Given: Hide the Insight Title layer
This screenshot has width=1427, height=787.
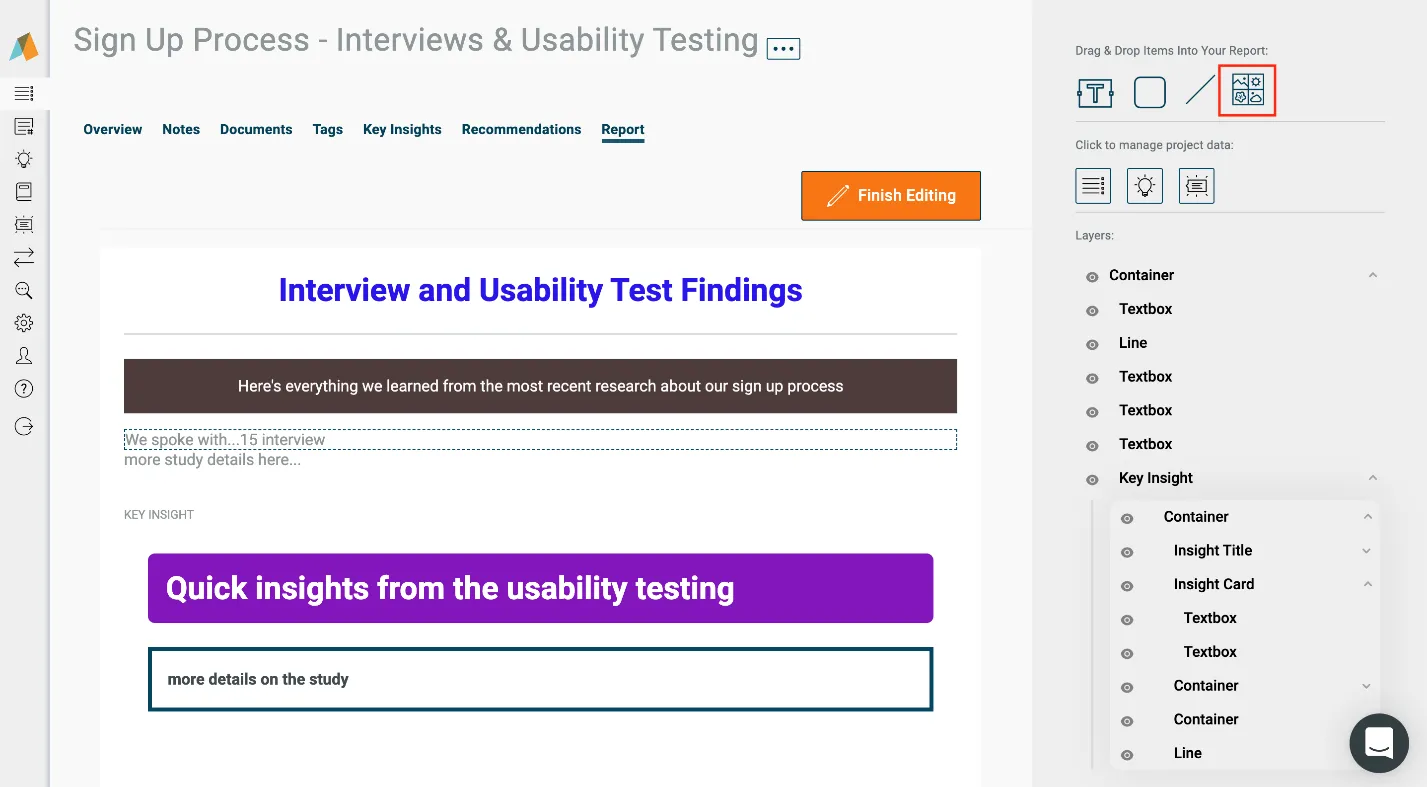Looking at the screenshot, I should 1127,552.
